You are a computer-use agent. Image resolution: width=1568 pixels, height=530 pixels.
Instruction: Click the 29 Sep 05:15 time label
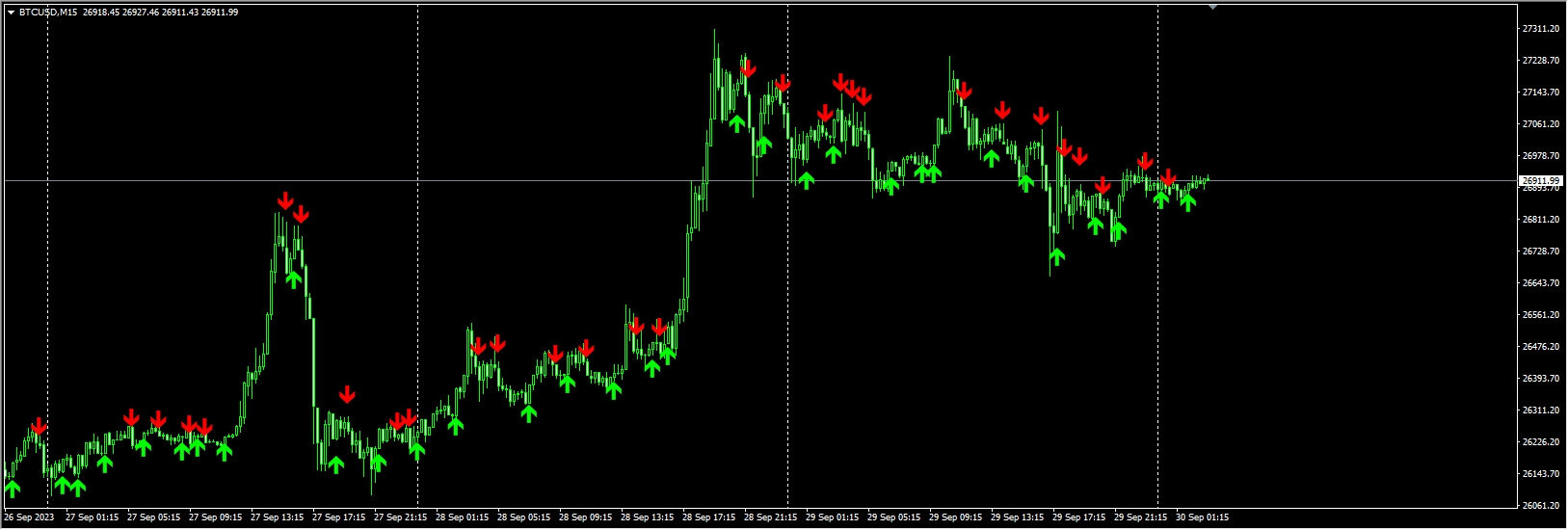pos(894,517)
